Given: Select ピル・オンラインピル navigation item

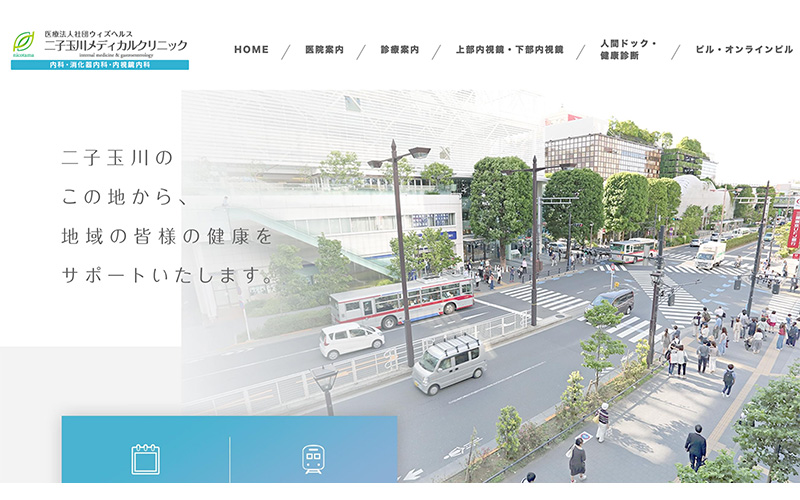Looking at the screenshot, I should click(744, 50).
